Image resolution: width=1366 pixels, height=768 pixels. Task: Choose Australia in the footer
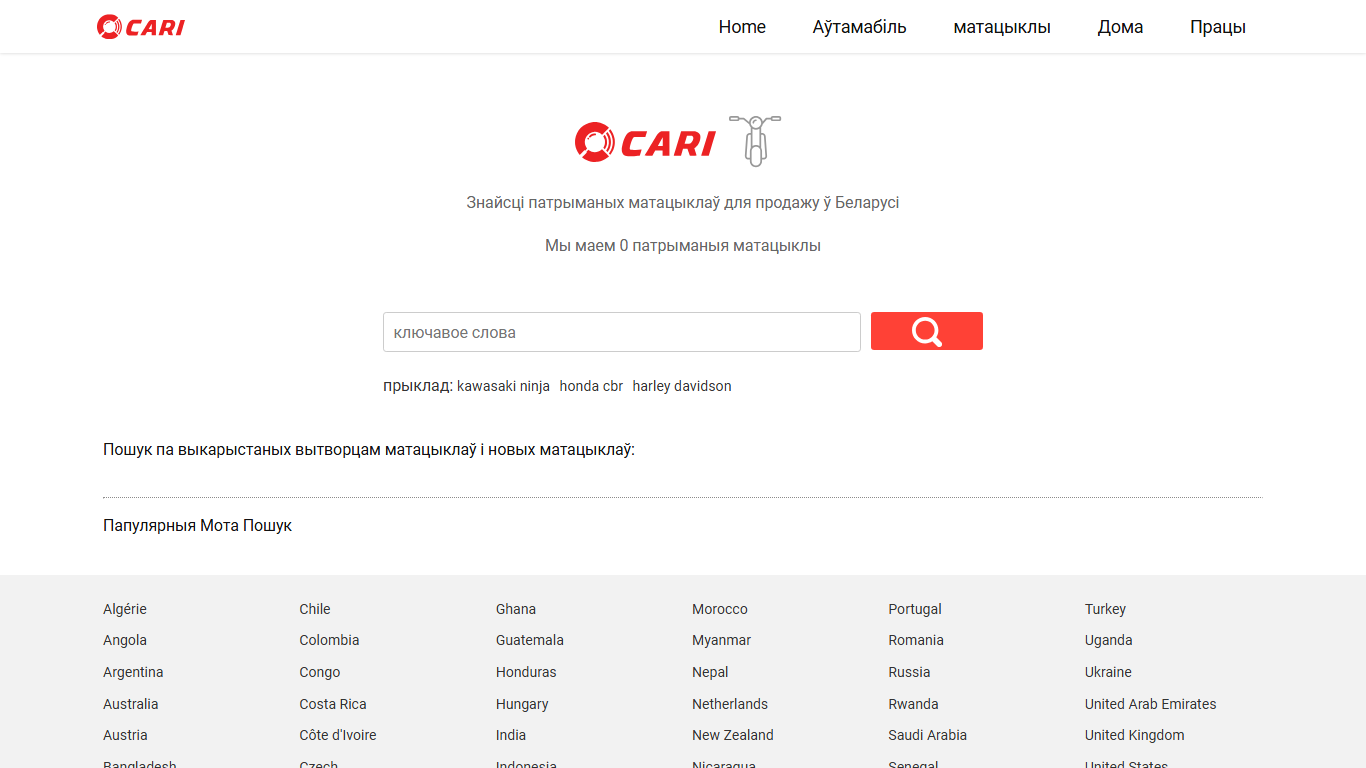pyautogui.click(x=131, y=704)
